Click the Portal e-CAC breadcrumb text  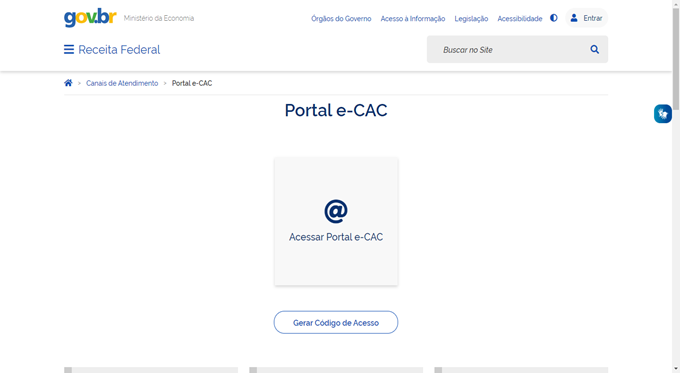(192, 83)
